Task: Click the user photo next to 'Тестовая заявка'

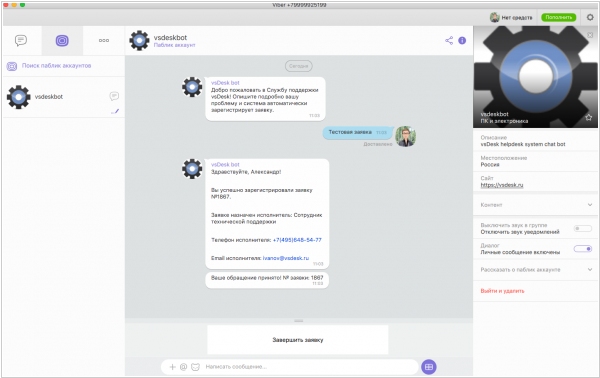Action: tap(405, 136)
